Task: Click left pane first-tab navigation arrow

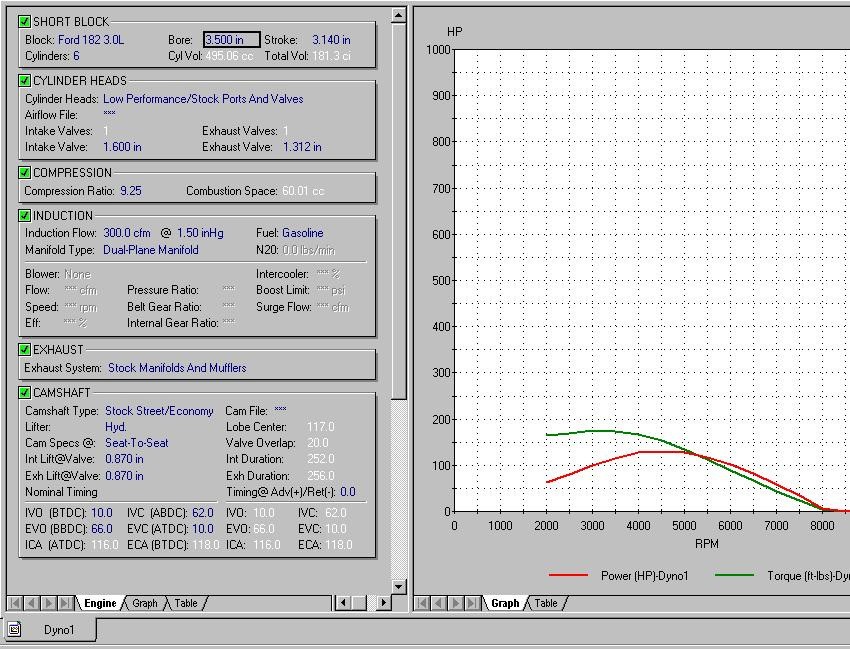Action: tap(15, 603)
